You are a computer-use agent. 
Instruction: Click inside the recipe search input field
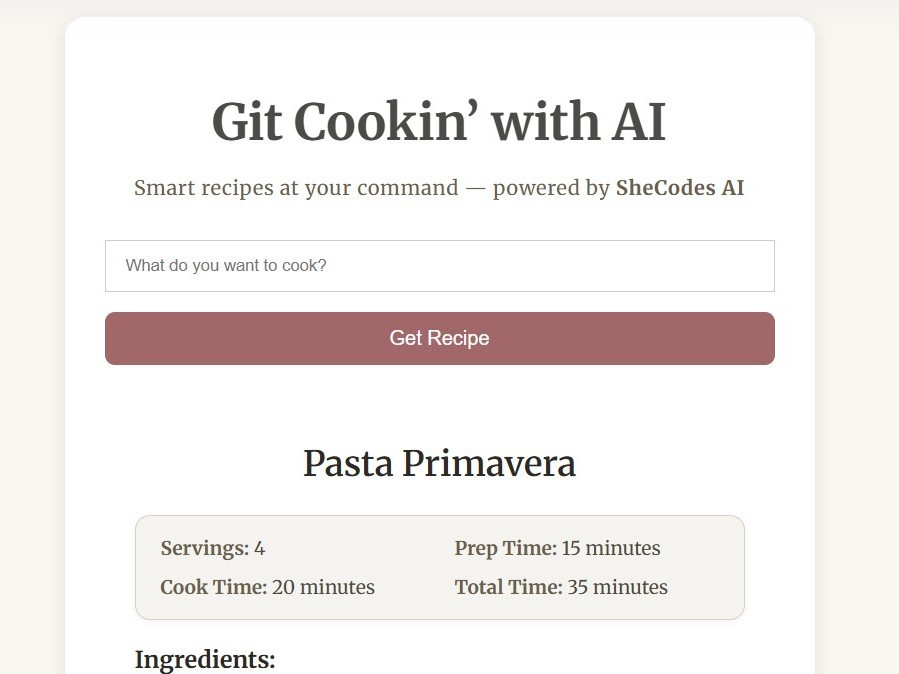(x=440, y=265)
